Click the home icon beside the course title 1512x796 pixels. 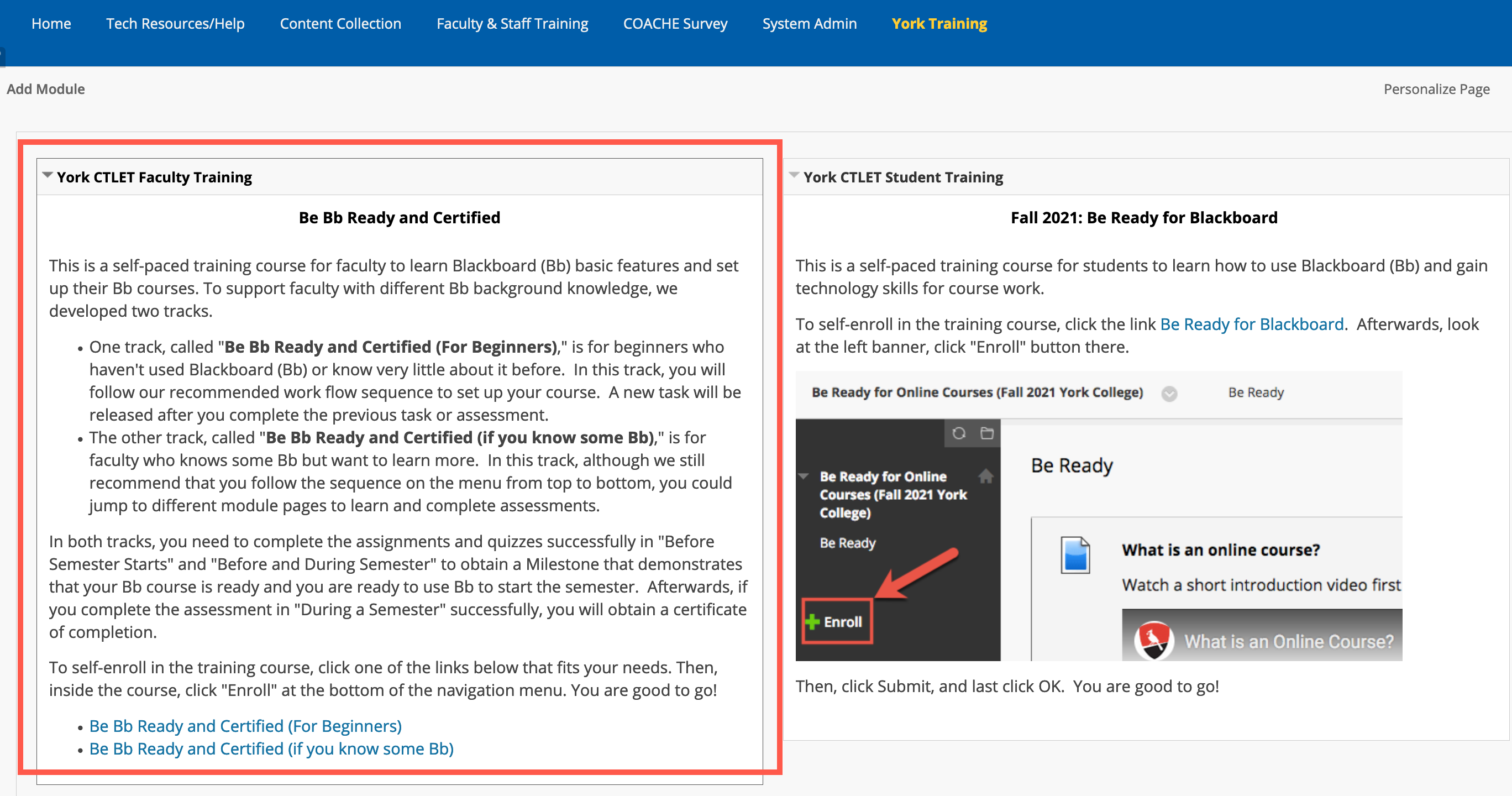[986, 476]
